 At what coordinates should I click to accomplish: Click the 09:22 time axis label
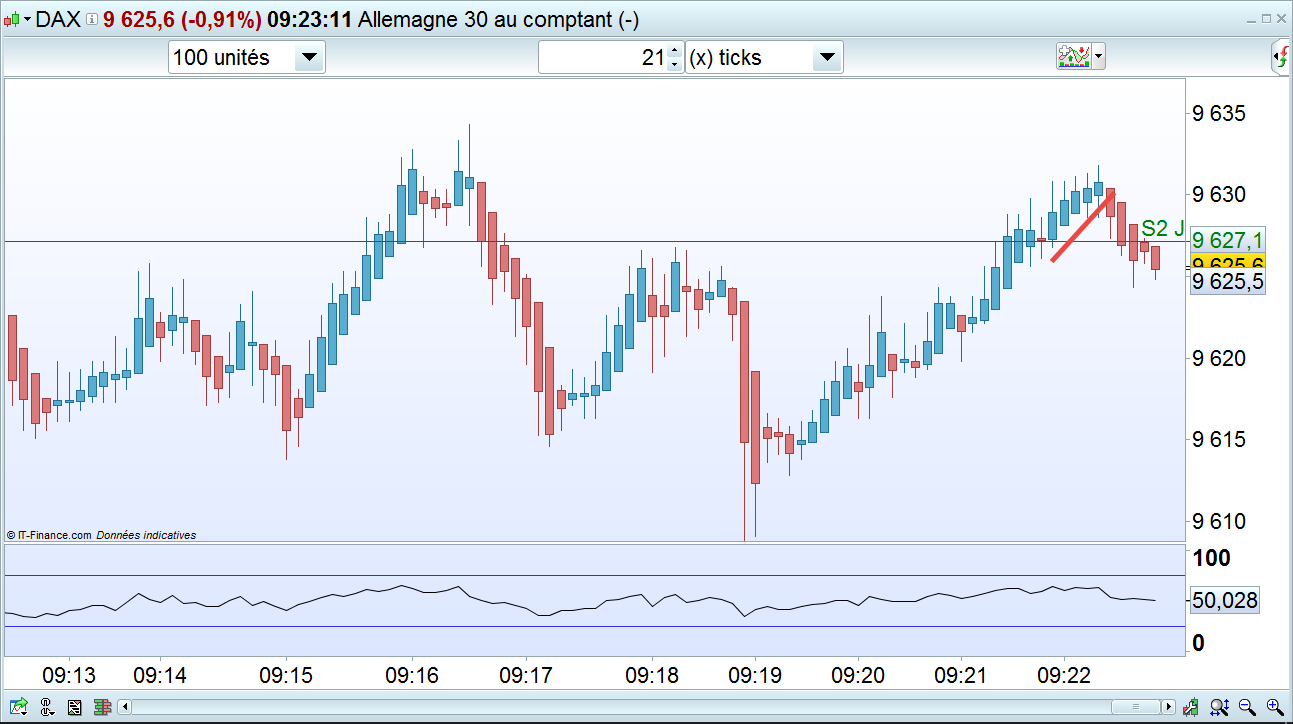1063,676
